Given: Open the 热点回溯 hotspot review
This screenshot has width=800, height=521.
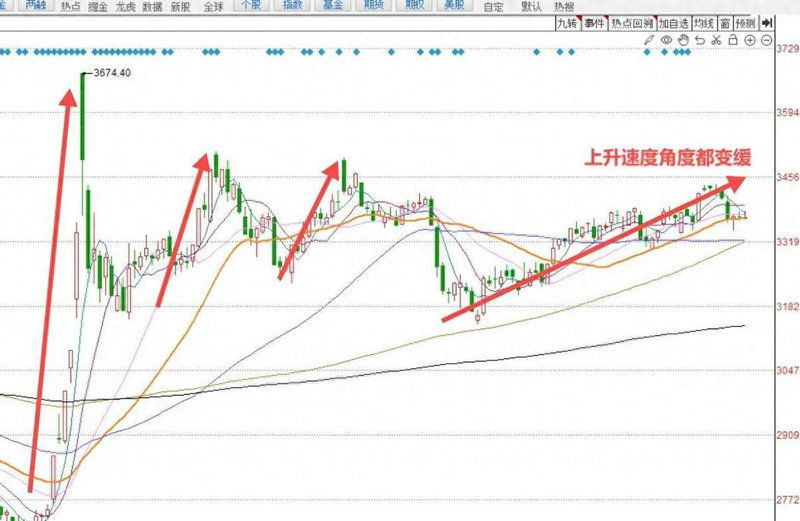Looking at the screenshot, I should [633, 23].
